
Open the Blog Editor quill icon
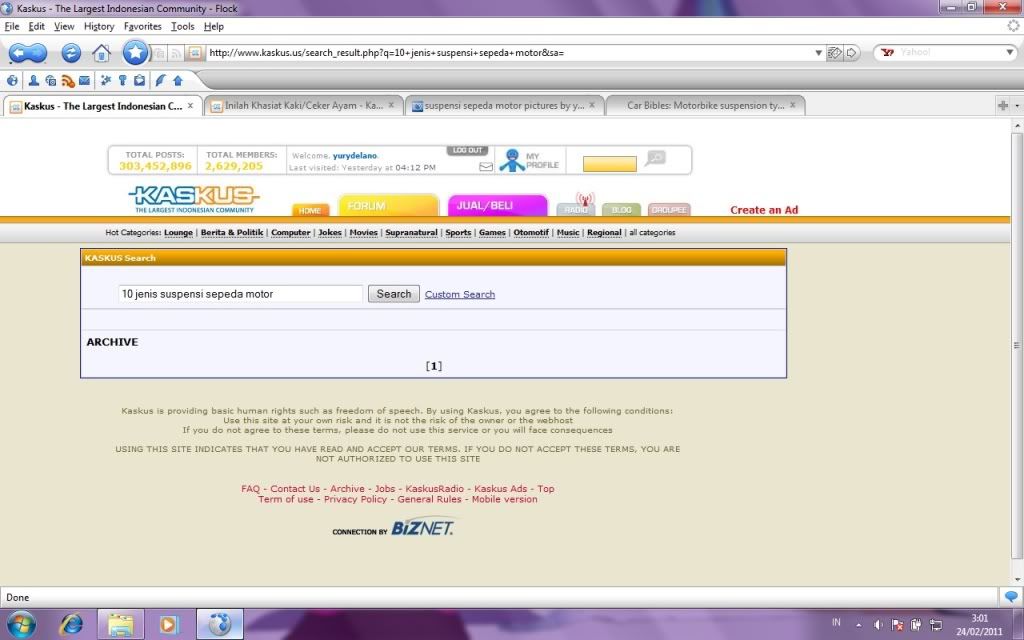click(x=160, y=80)
